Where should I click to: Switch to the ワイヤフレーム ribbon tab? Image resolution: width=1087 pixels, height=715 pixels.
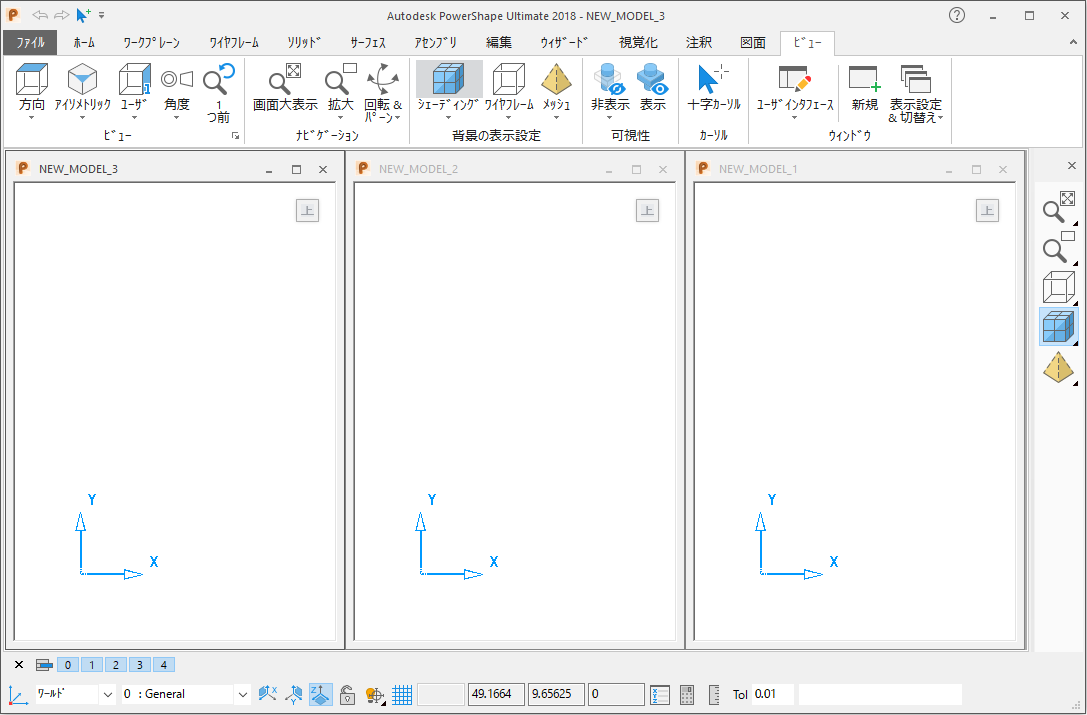pyautogui.click(x=234, y=42)
